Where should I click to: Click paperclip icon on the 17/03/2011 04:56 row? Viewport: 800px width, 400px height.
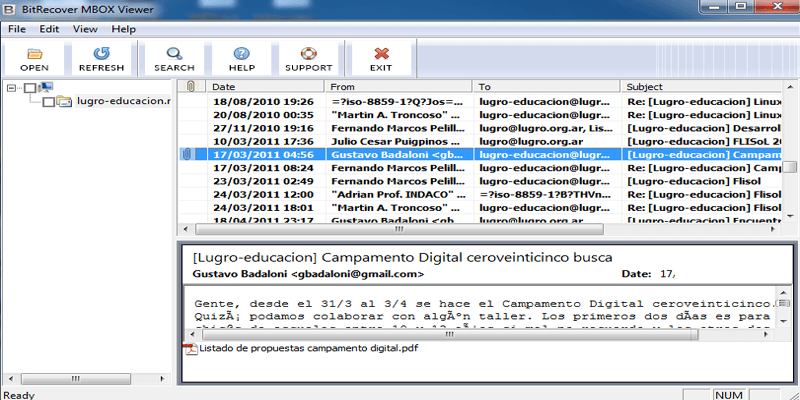(x=187, y=154)
